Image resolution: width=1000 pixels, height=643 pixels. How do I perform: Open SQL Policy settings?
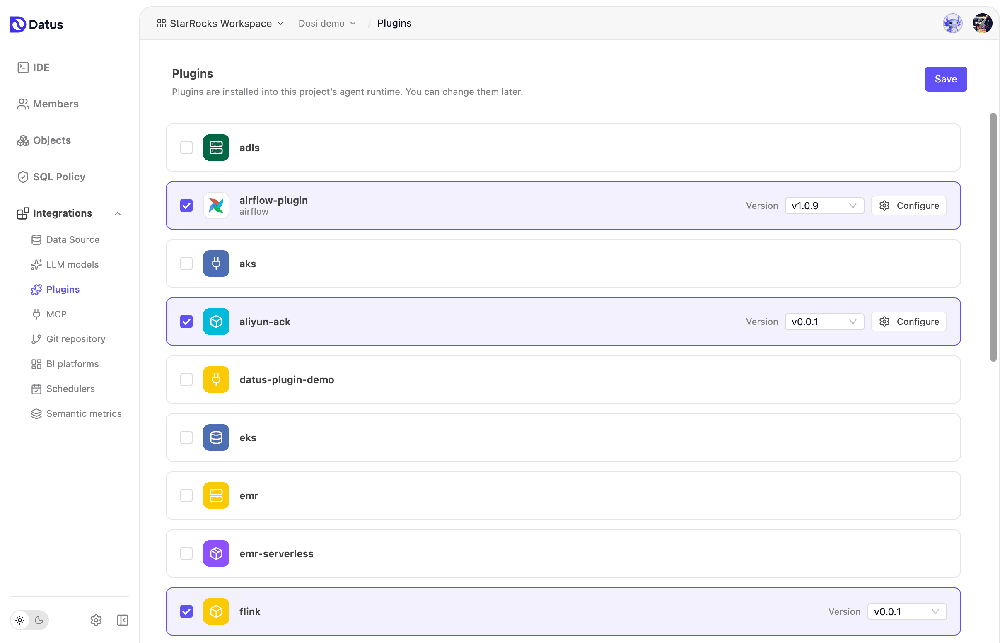51,177
